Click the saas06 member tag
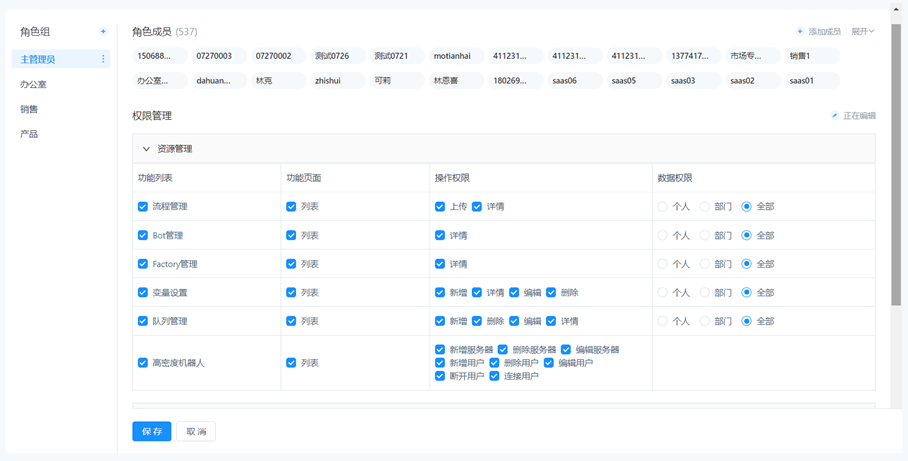This screenshot has width=908, height=461. click(564, 81)
